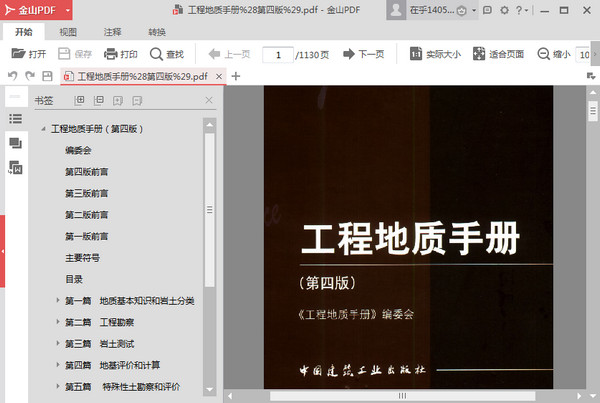
Task: Show the comments panel in left sidebar
Action: coord(15,143)
